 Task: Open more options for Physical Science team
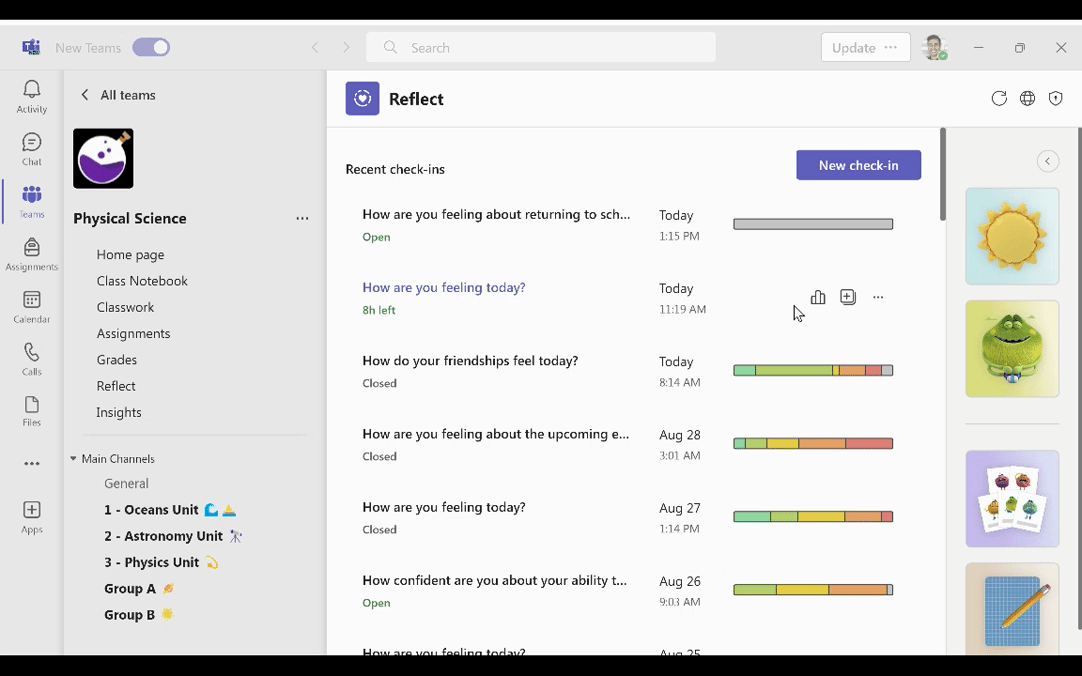coord(302,218)
